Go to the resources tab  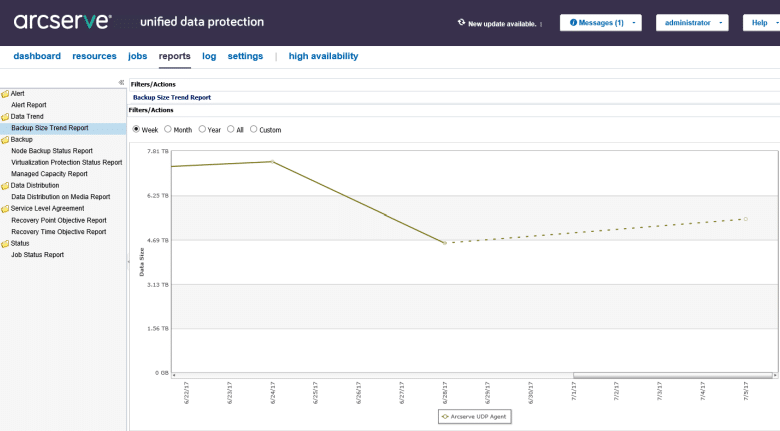coord(94,56)
